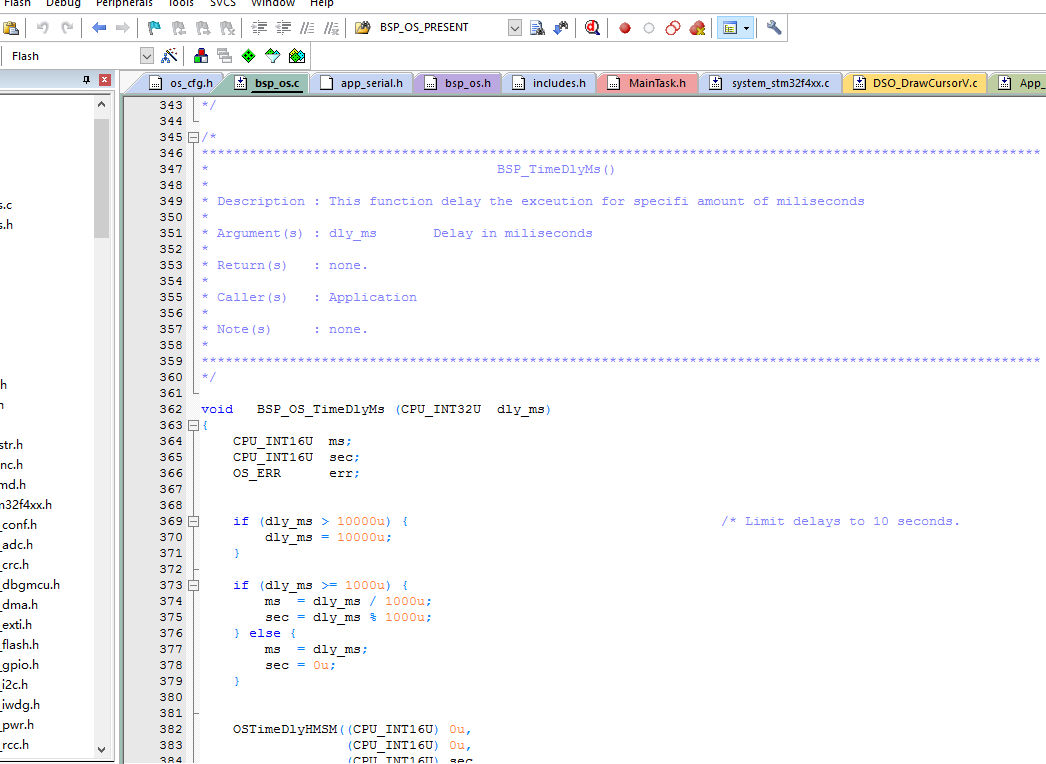Screen dimensions: 1046x764
Task: Open the Debug menu
Action: 63,3
